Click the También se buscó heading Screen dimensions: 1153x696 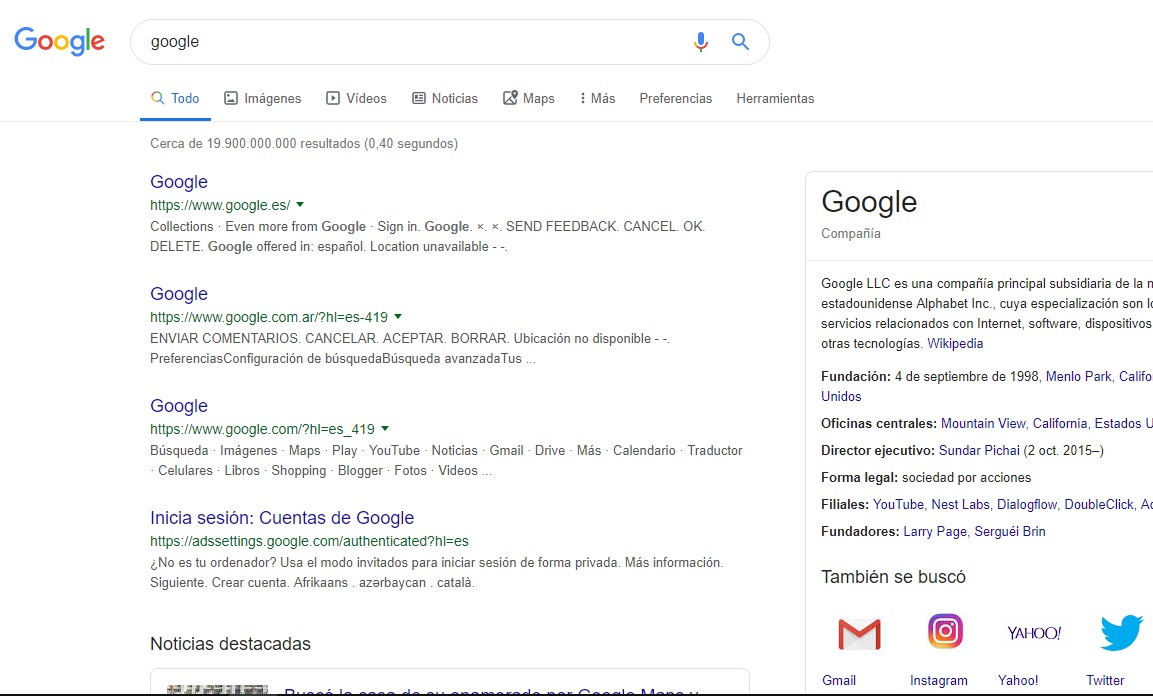(x=893, y=577)
